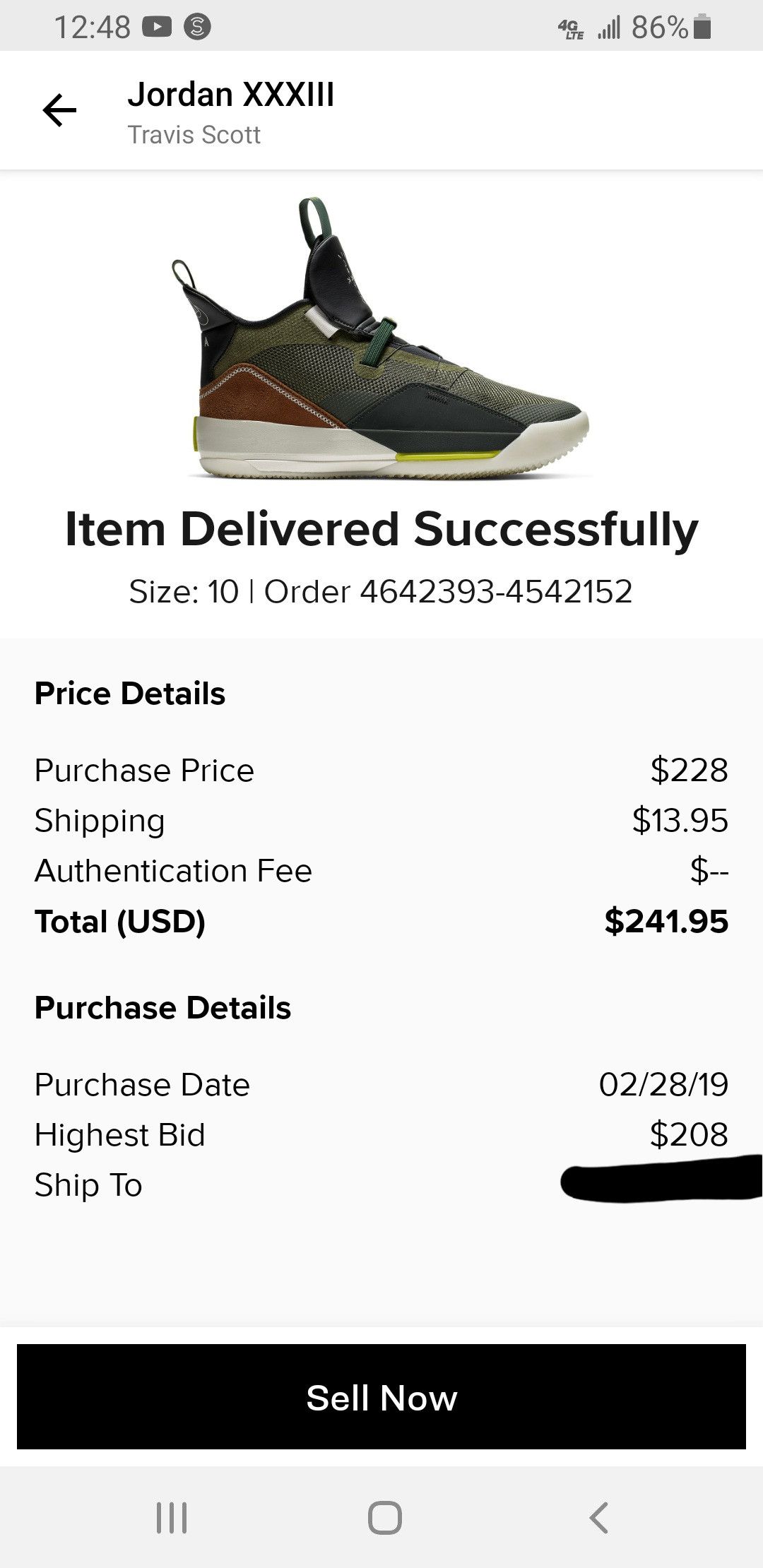The height and width of the screenshot is (1568, 763).
Task: Tap the Shipping cost $13.95
Action: coord(680,821)
